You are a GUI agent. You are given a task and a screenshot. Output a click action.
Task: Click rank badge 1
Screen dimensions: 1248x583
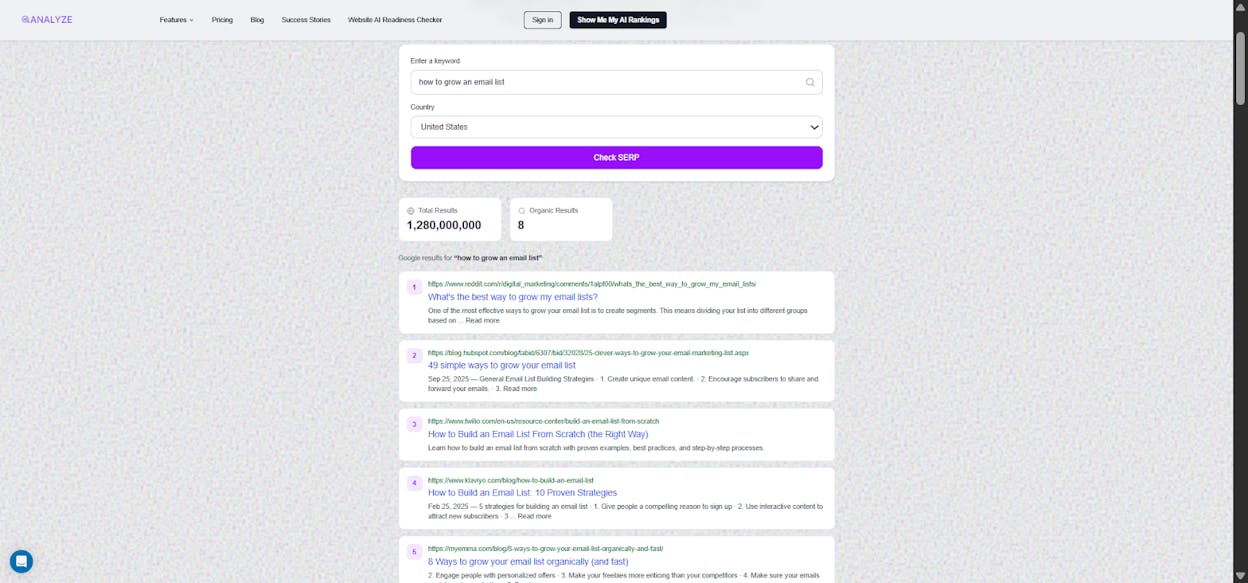click(414, 287)
